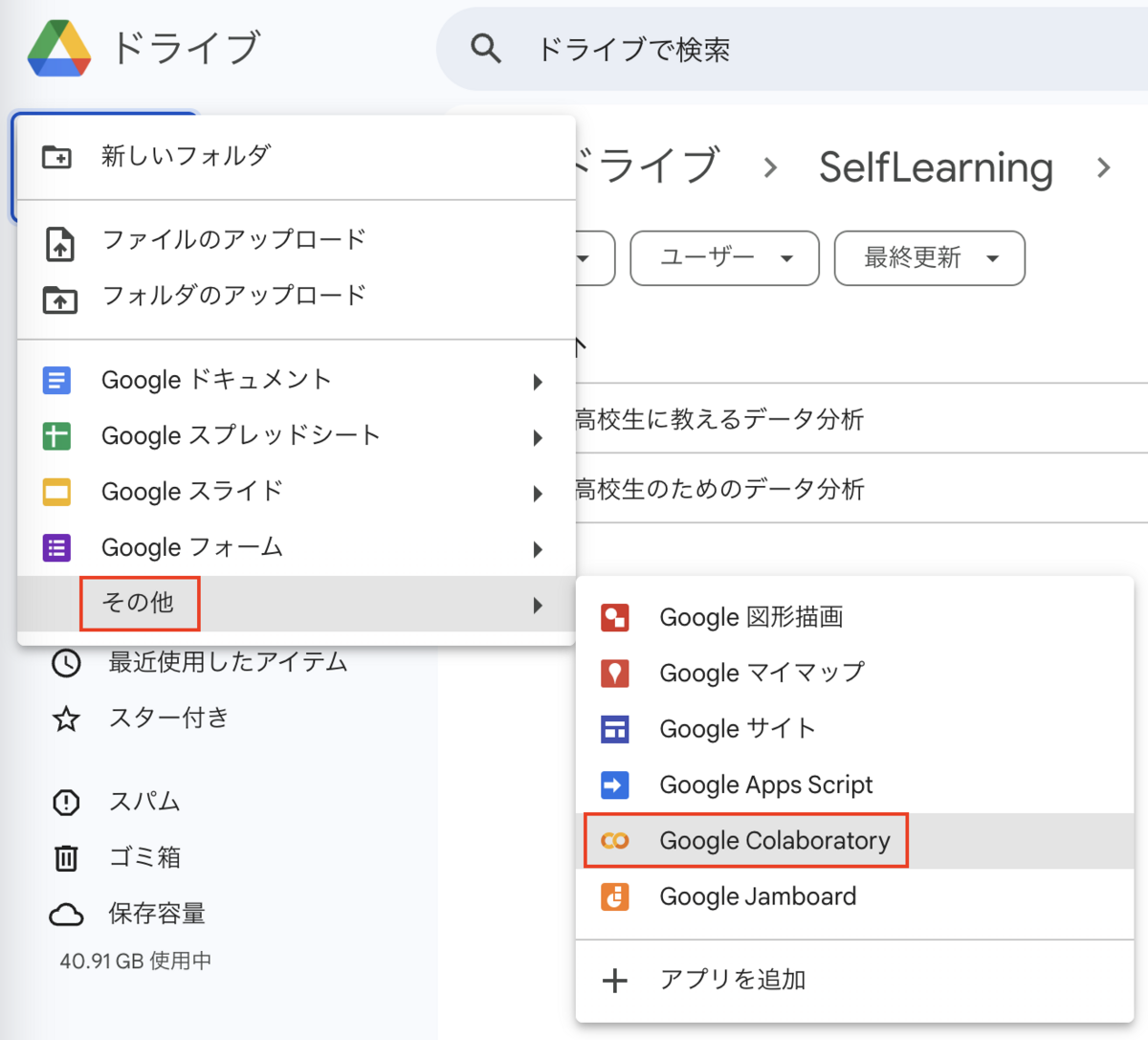This screenshot has height=1040, width=1148.
Task: Open SelfLearning breadcrumb folder
Action: [x=936, y=168]
